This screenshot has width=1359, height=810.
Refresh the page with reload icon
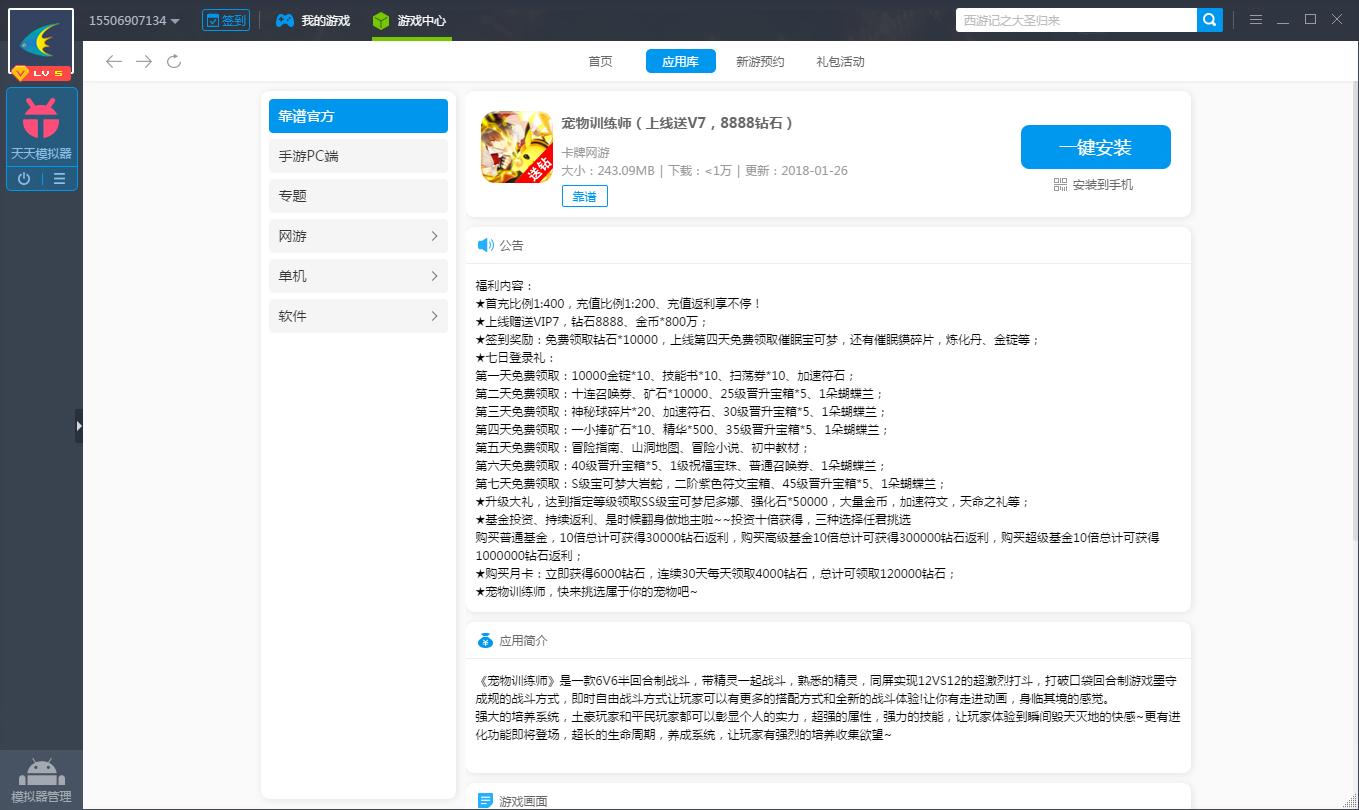click(x=174, y=62)
